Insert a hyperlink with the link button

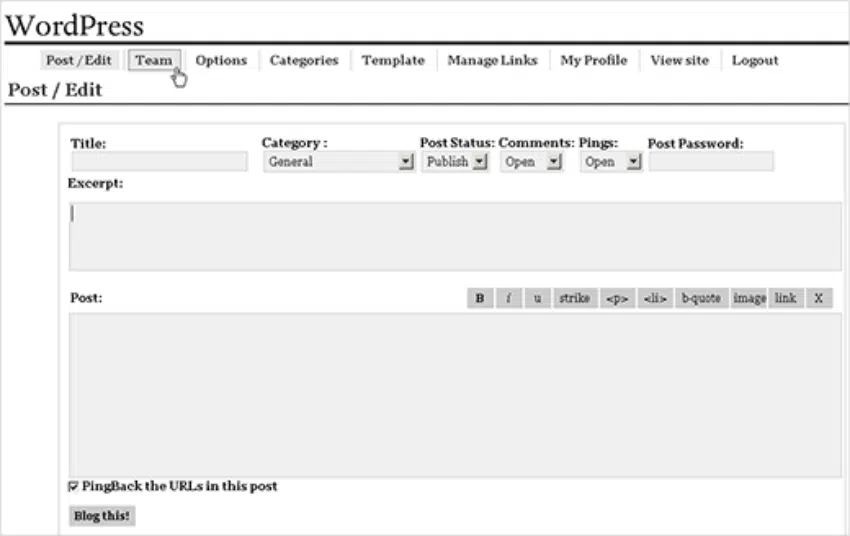click(x=786, y=298)
